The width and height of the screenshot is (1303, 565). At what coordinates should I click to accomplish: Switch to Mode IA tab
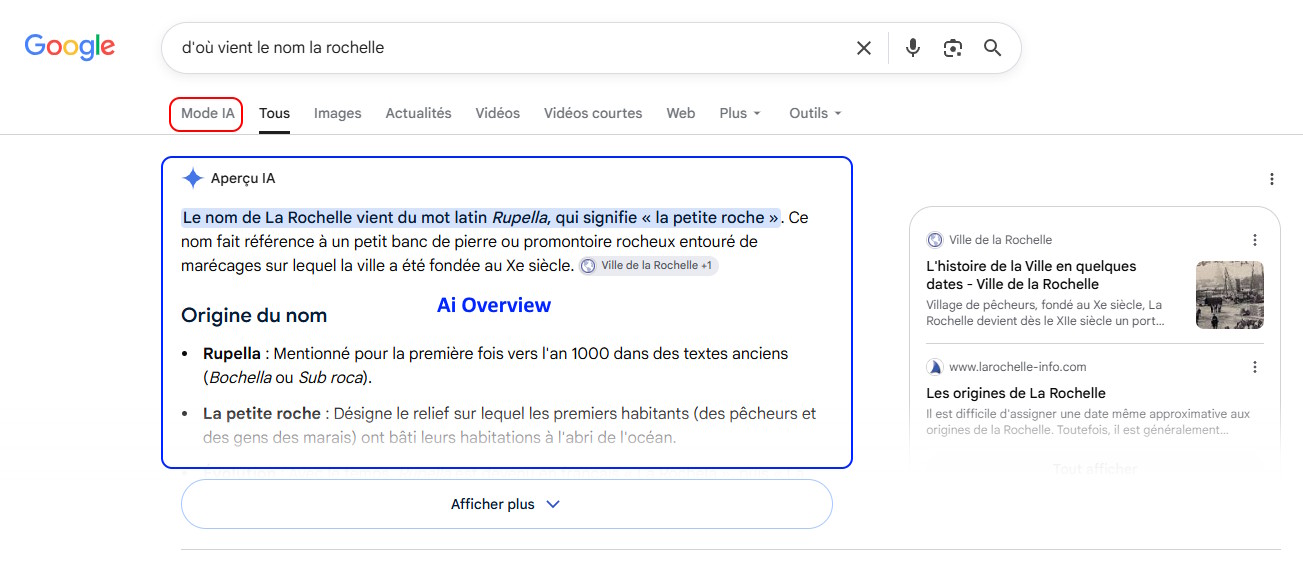(207, 114)
